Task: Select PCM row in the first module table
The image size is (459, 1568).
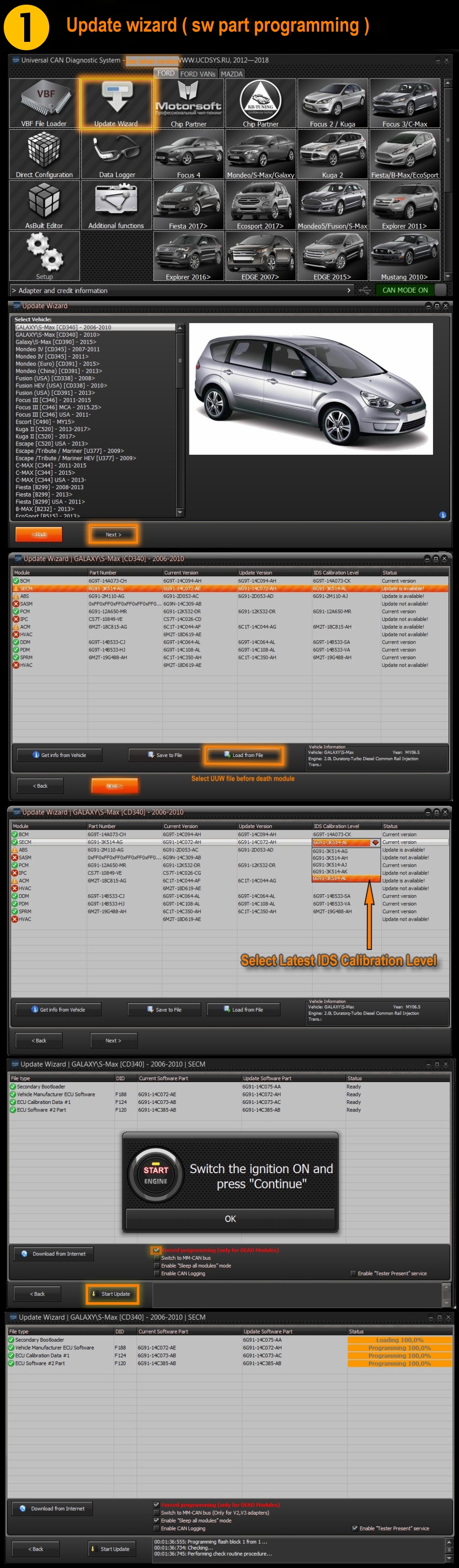Action: coord(230,612)
